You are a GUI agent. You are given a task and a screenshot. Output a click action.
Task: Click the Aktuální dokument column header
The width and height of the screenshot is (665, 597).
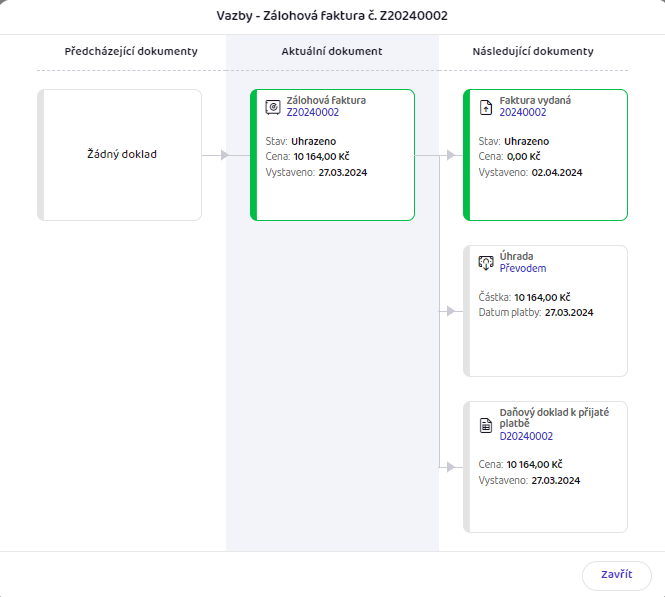pyautogui.click(x=332, y=51)
